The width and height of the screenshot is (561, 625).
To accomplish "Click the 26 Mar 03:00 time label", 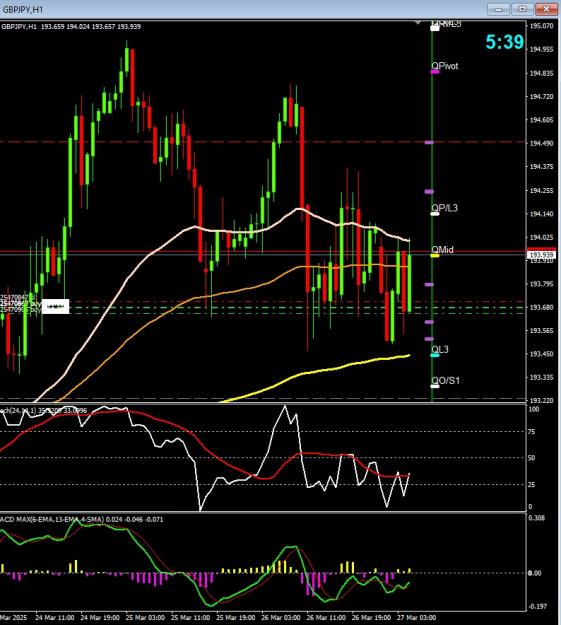I will click(281, 617).
